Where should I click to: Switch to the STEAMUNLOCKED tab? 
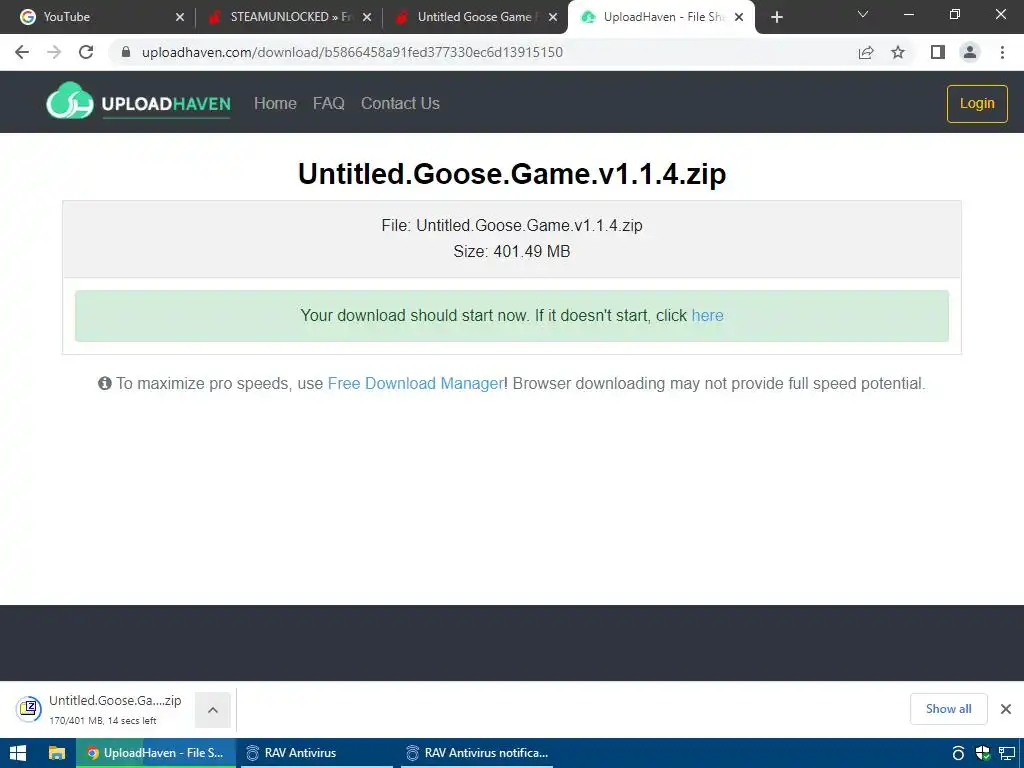(x=287, y=17)
